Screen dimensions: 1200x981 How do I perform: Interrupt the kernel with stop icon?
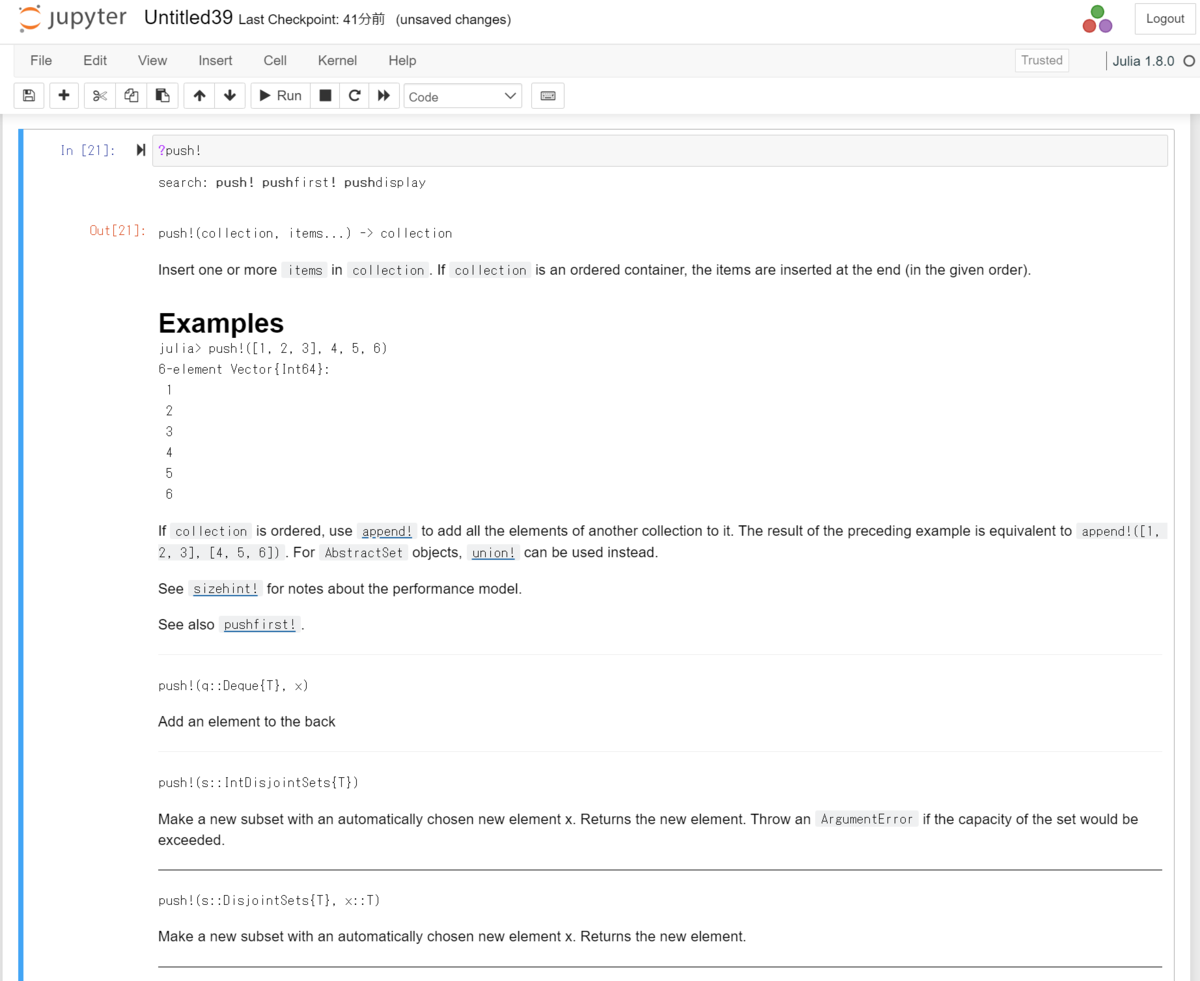tap(325, 96)
